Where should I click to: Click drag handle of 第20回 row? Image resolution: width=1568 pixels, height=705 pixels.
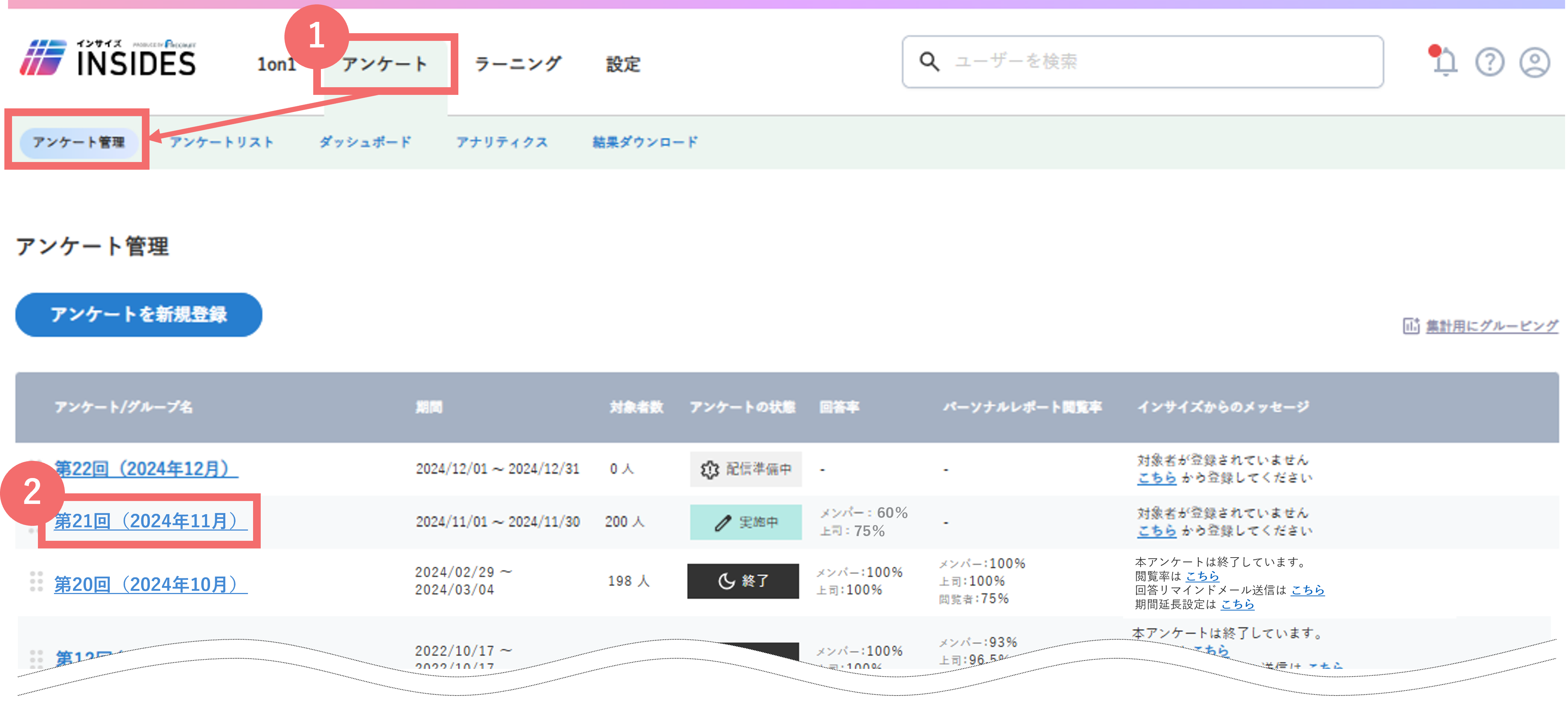(36, 581)
